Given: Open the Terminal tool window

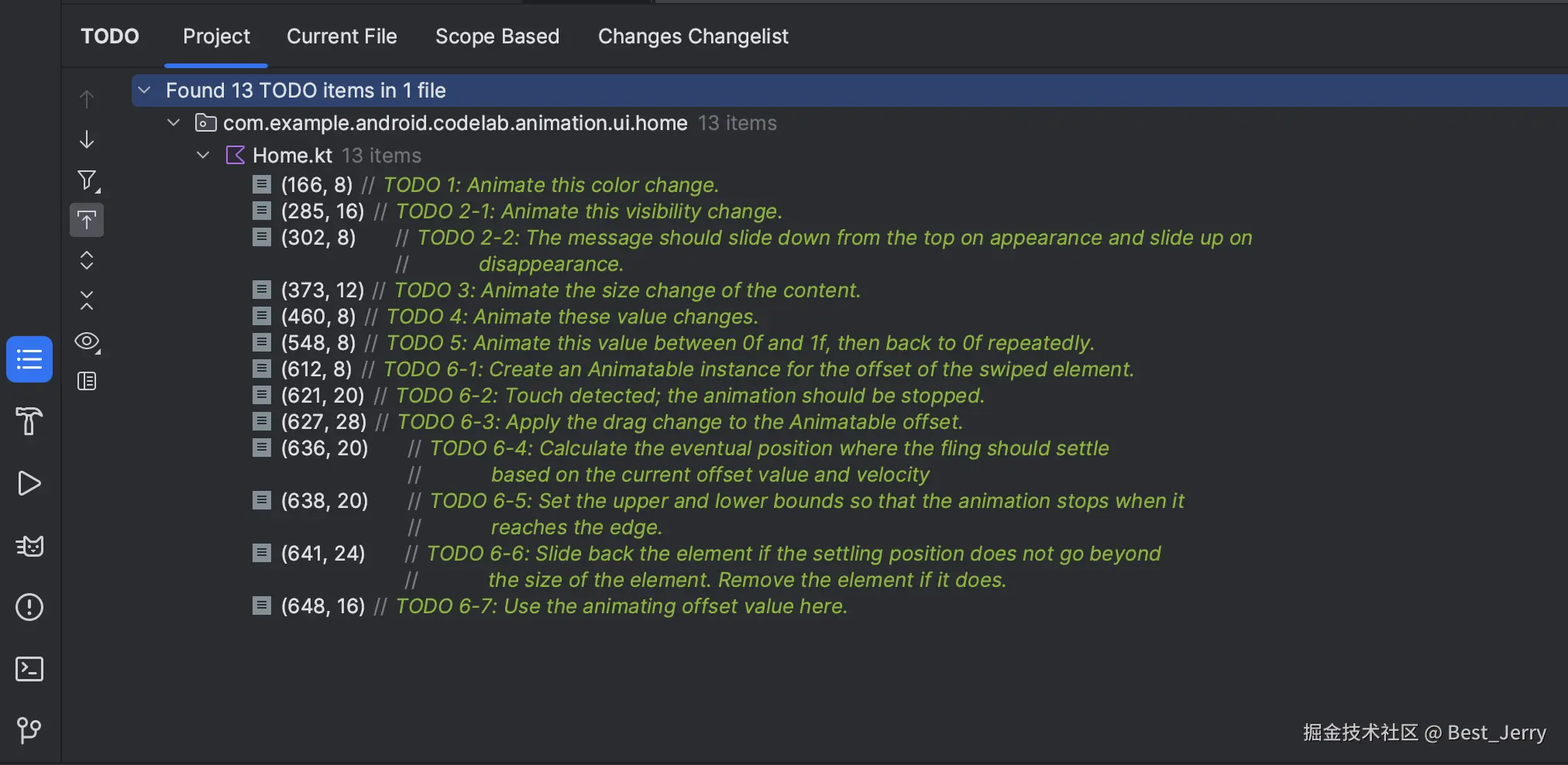Looking at the screenshot, I should point(29,668).
